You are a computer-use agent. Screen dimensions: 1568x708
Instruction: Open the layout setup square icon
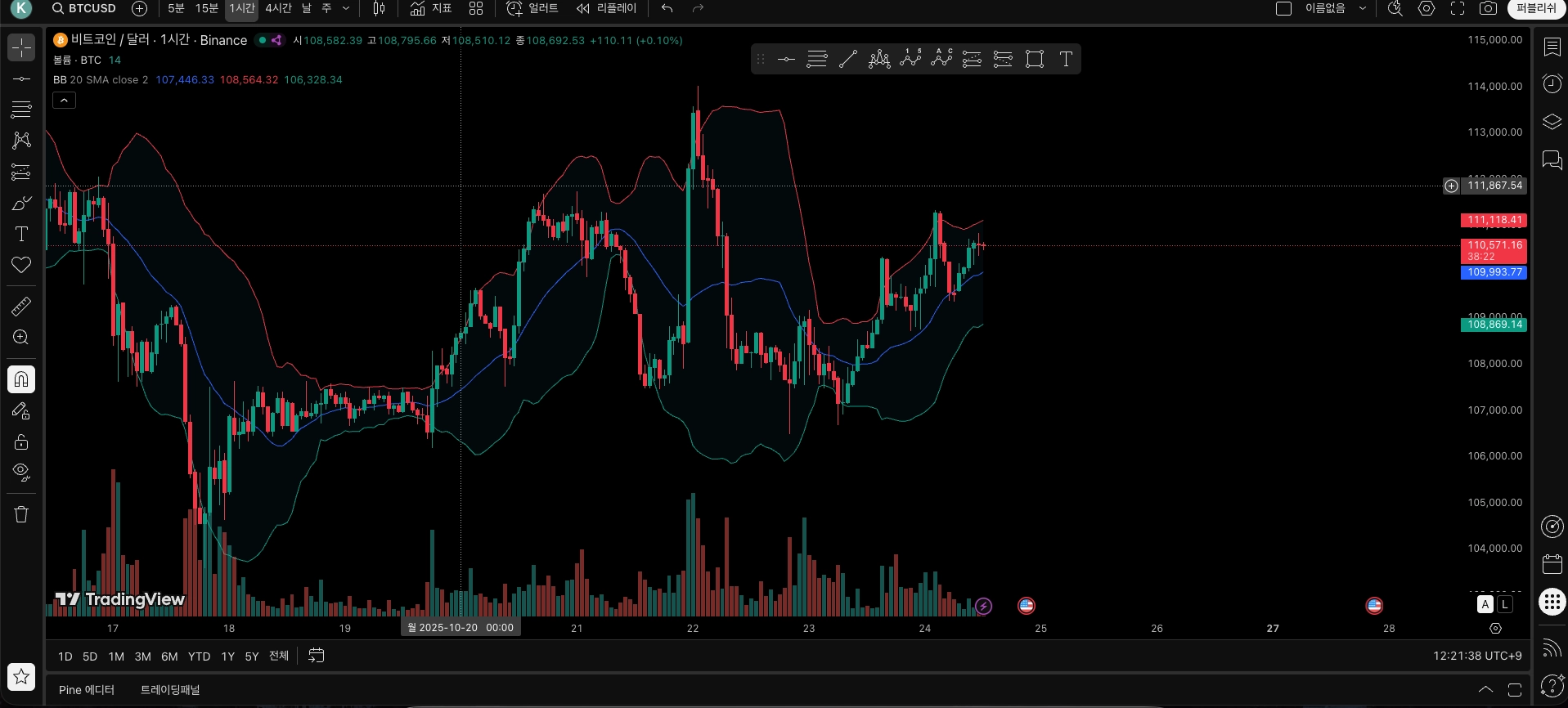coord(1284,8)
